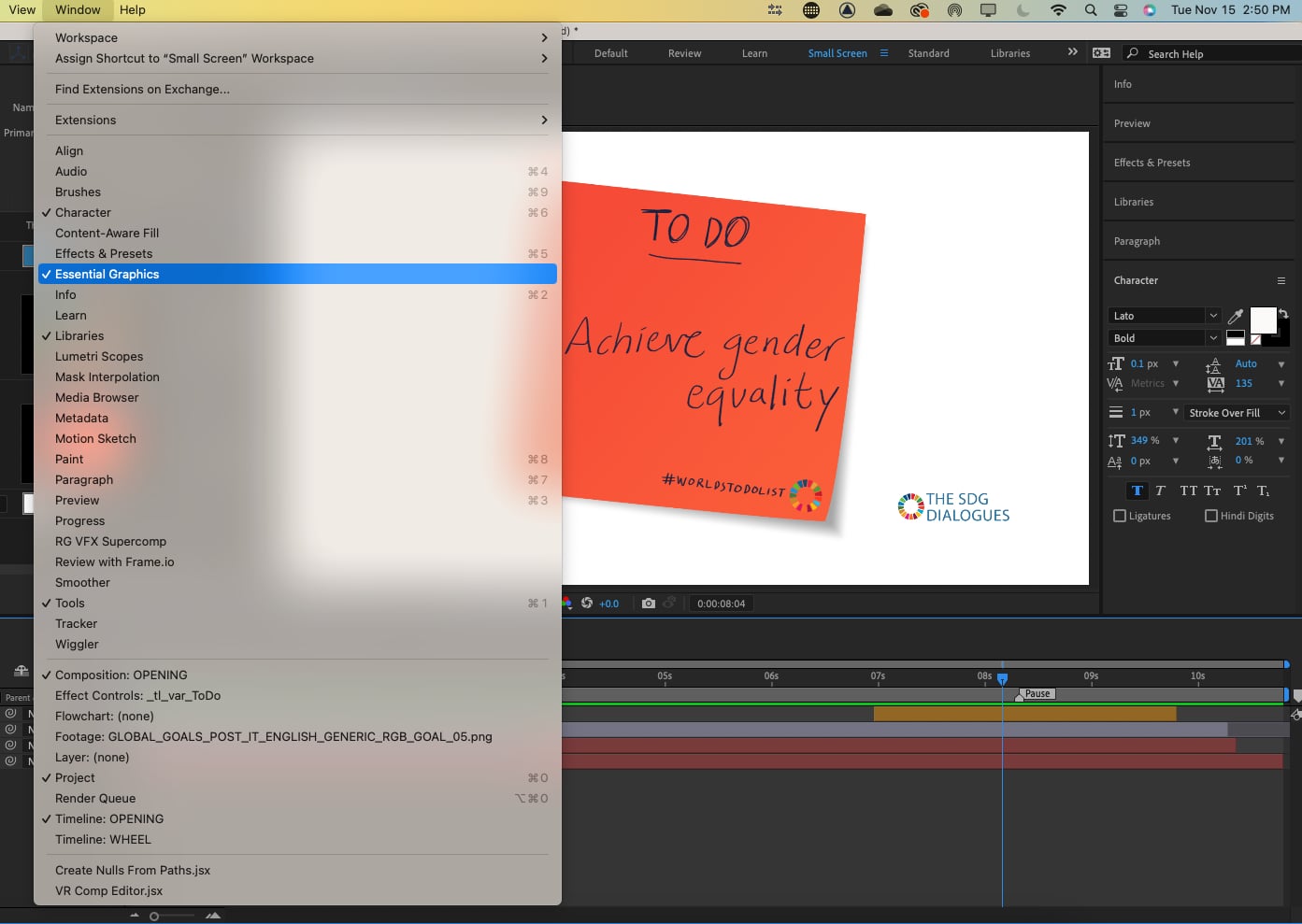
Task: Select the Faux Italic style button
Action: pos(1161,490)
